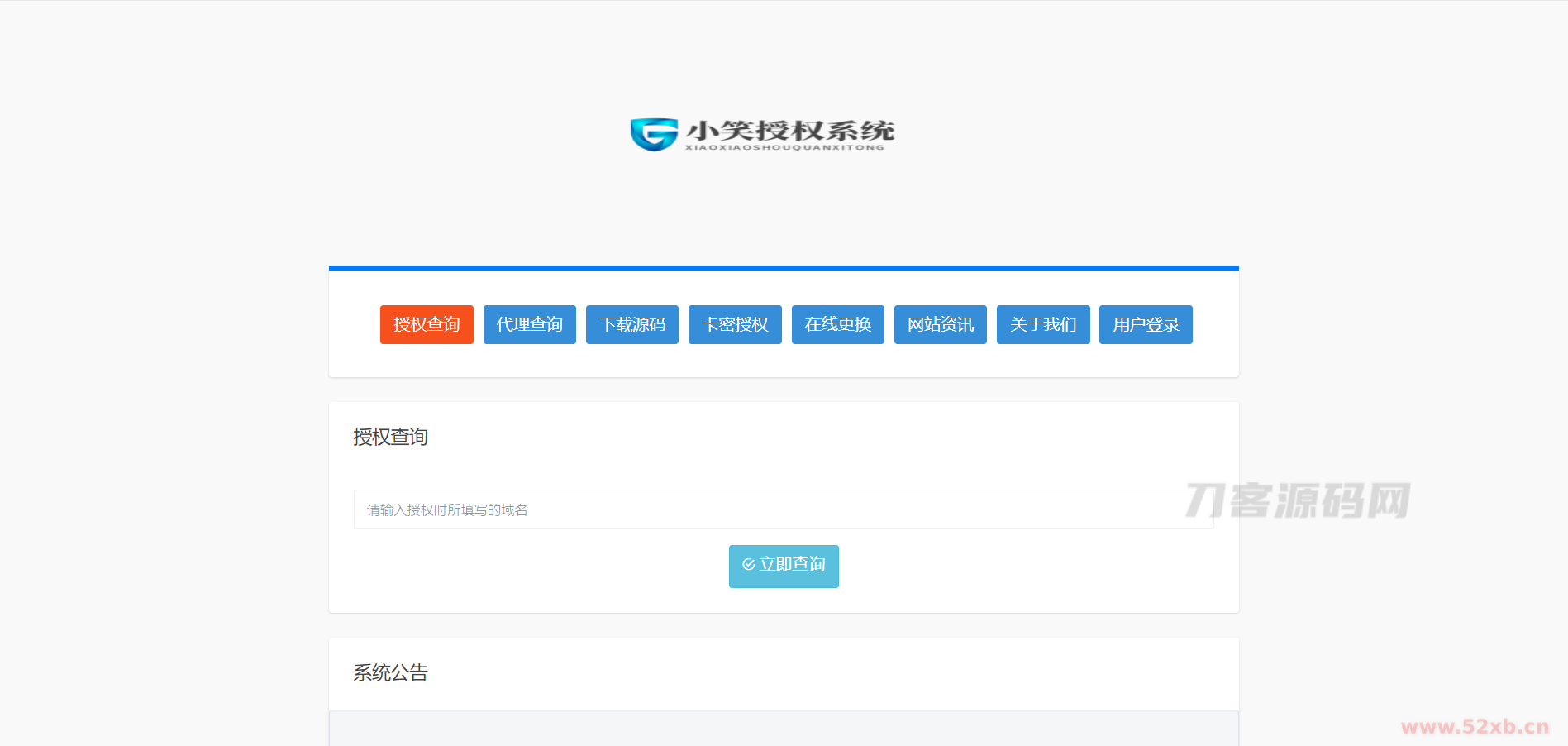Click the 系统公告 announcement heading
Image resolution: width=1568 pixels, height=746 pixels.
click(x=390, y=672)
